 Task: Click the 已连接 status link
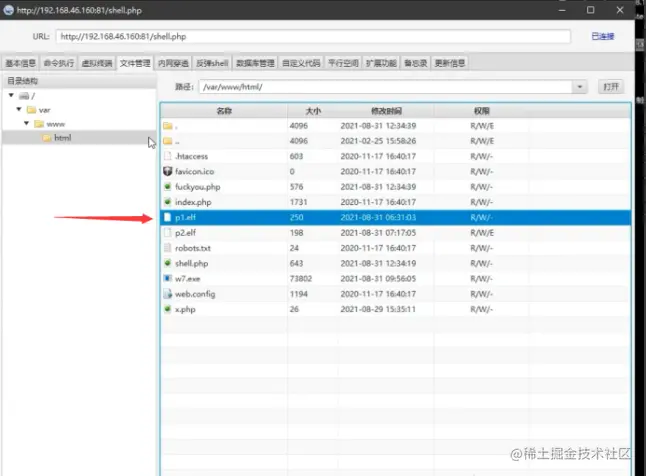603,36
